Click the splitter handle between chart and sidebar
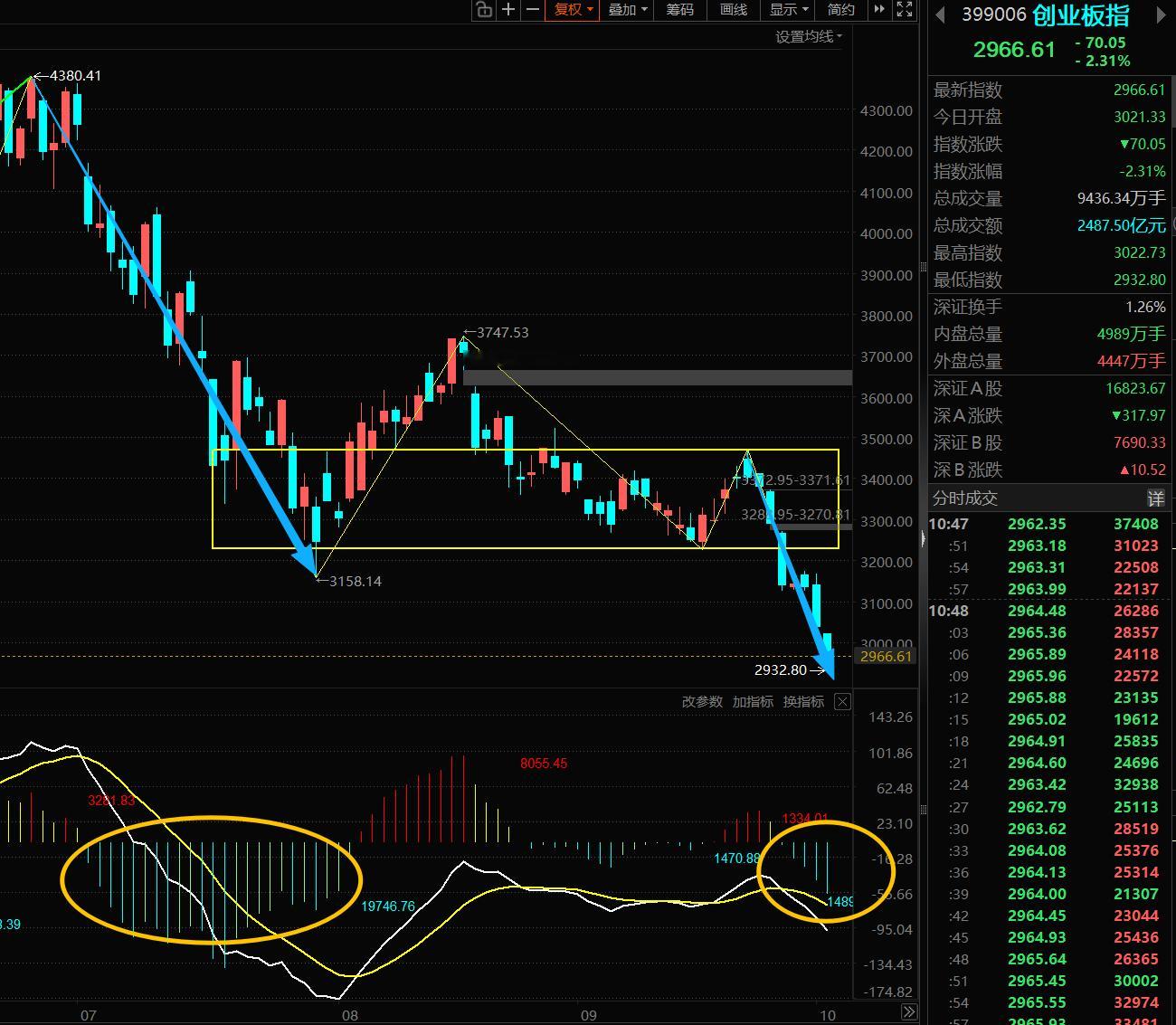This screenshot has width=1176, height=1025. point(923,267)
